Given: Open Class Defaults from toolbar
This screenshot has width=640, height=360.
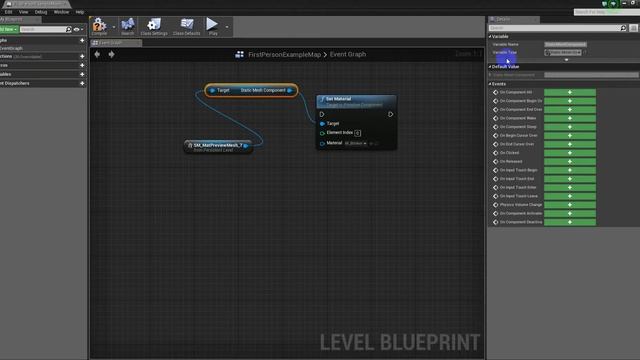Looking at the screenshot, I should coord(187,27).
